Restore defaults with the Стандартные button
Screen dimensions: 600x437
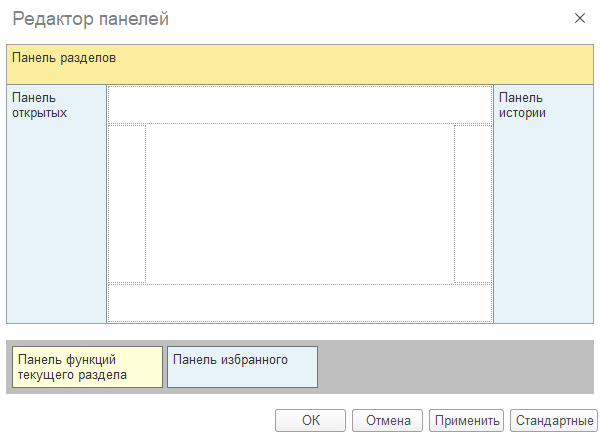pos(554,420)
